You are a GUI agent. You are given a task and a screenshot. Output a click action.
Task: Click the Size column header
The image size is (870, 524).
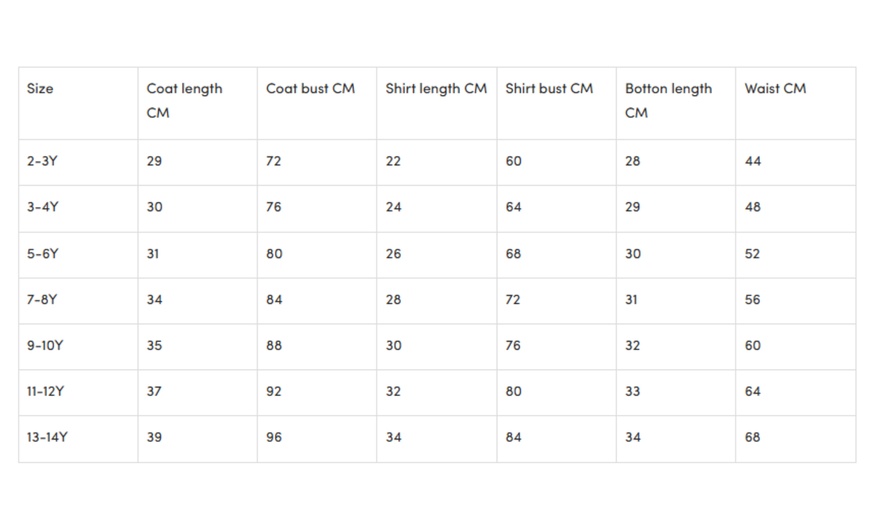(40, 89)
